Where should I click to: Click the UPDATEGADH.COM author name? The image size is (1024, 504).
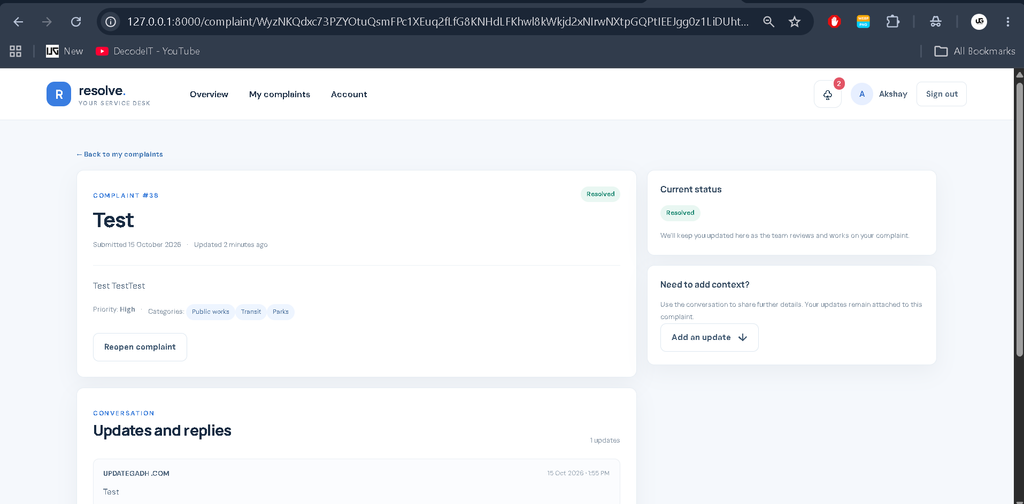point(136,473)
